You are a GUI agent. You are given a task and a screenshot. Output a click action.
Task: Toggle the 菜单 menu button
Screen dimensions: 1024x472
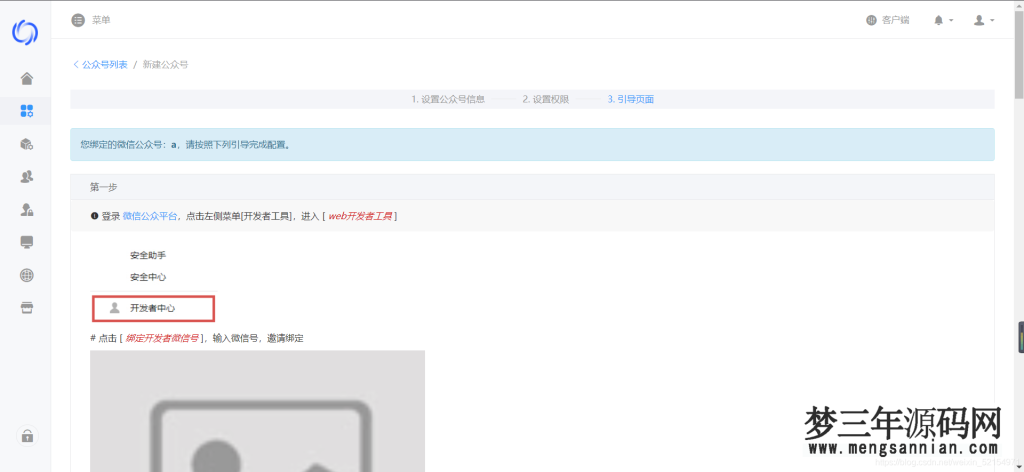pyautogui.click(x=91, y=20)
